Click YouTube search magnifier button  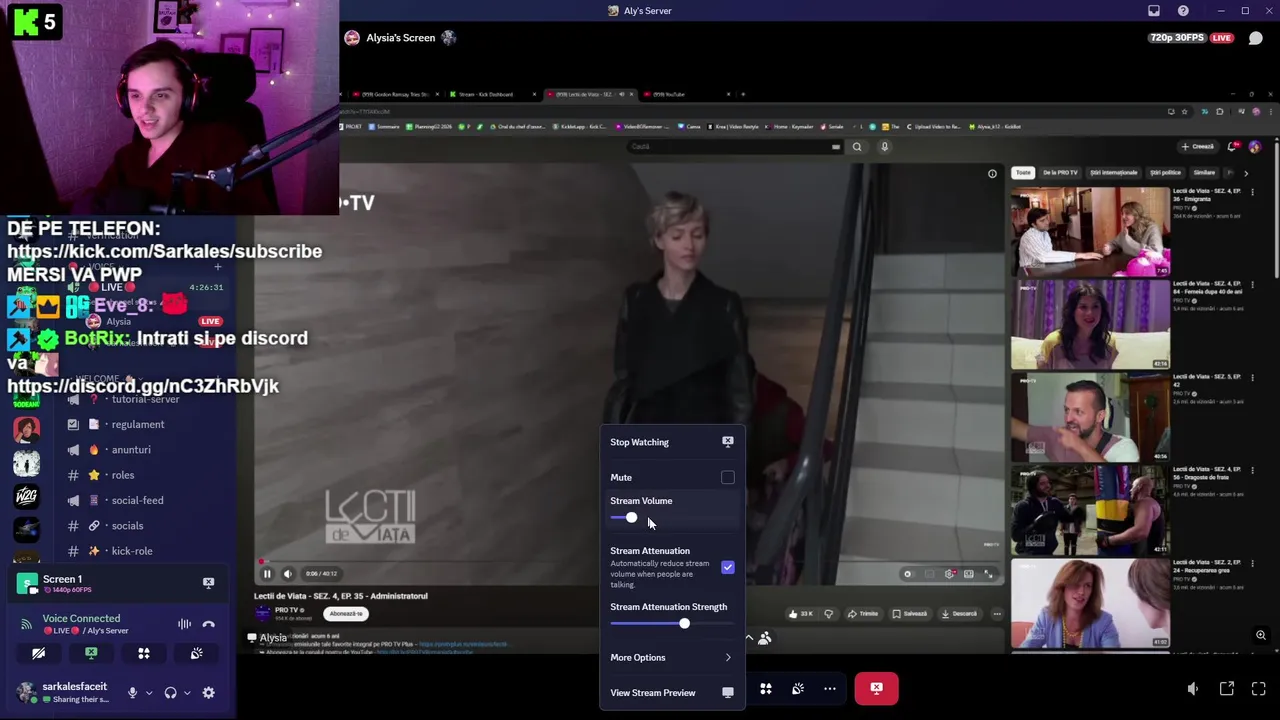pos(857,147)
